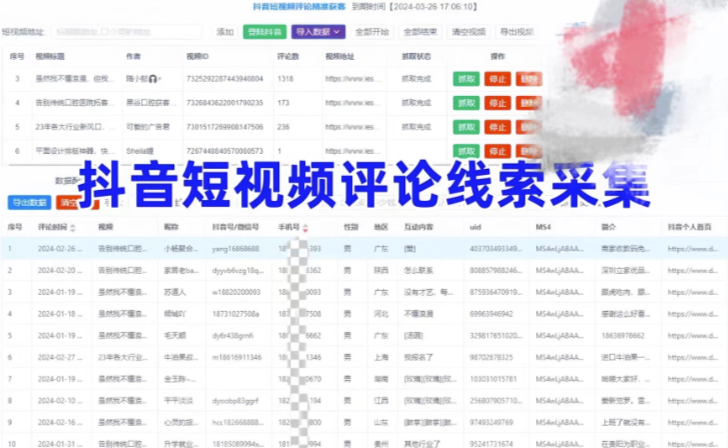Click the Douyin ID yang16868688
The height and width of the screenshot is (448, 728).
[x=235, y=249]
